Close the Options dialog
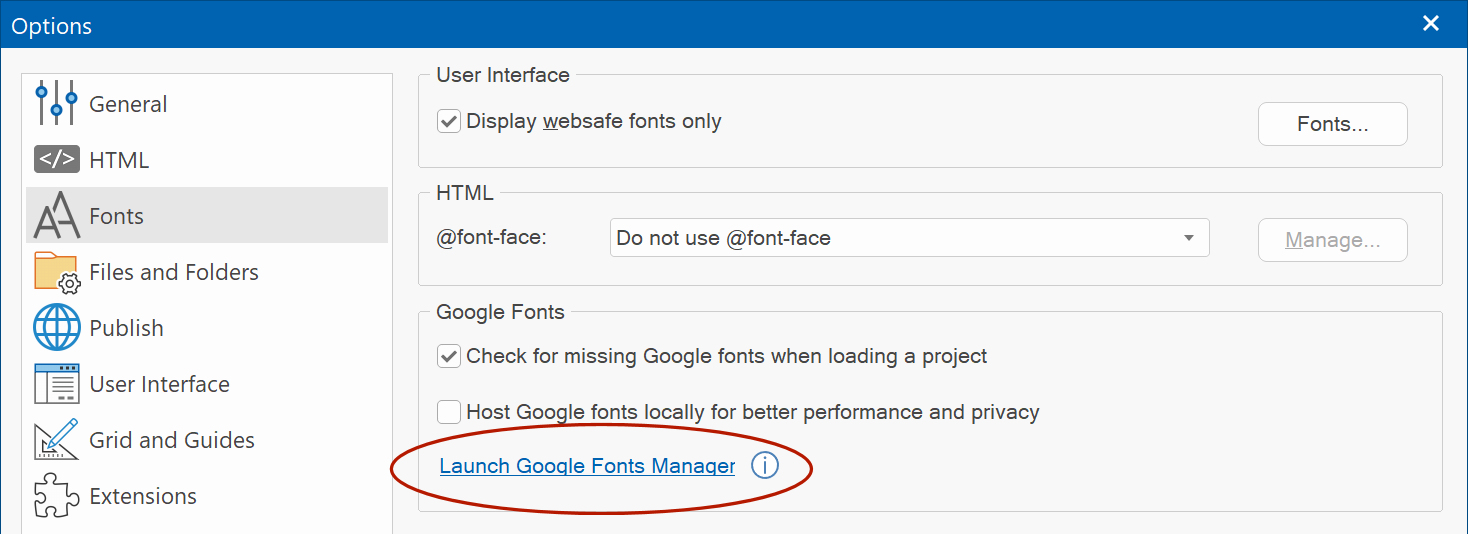This screenshot has height=534, width=1468. coord(1431,23)
